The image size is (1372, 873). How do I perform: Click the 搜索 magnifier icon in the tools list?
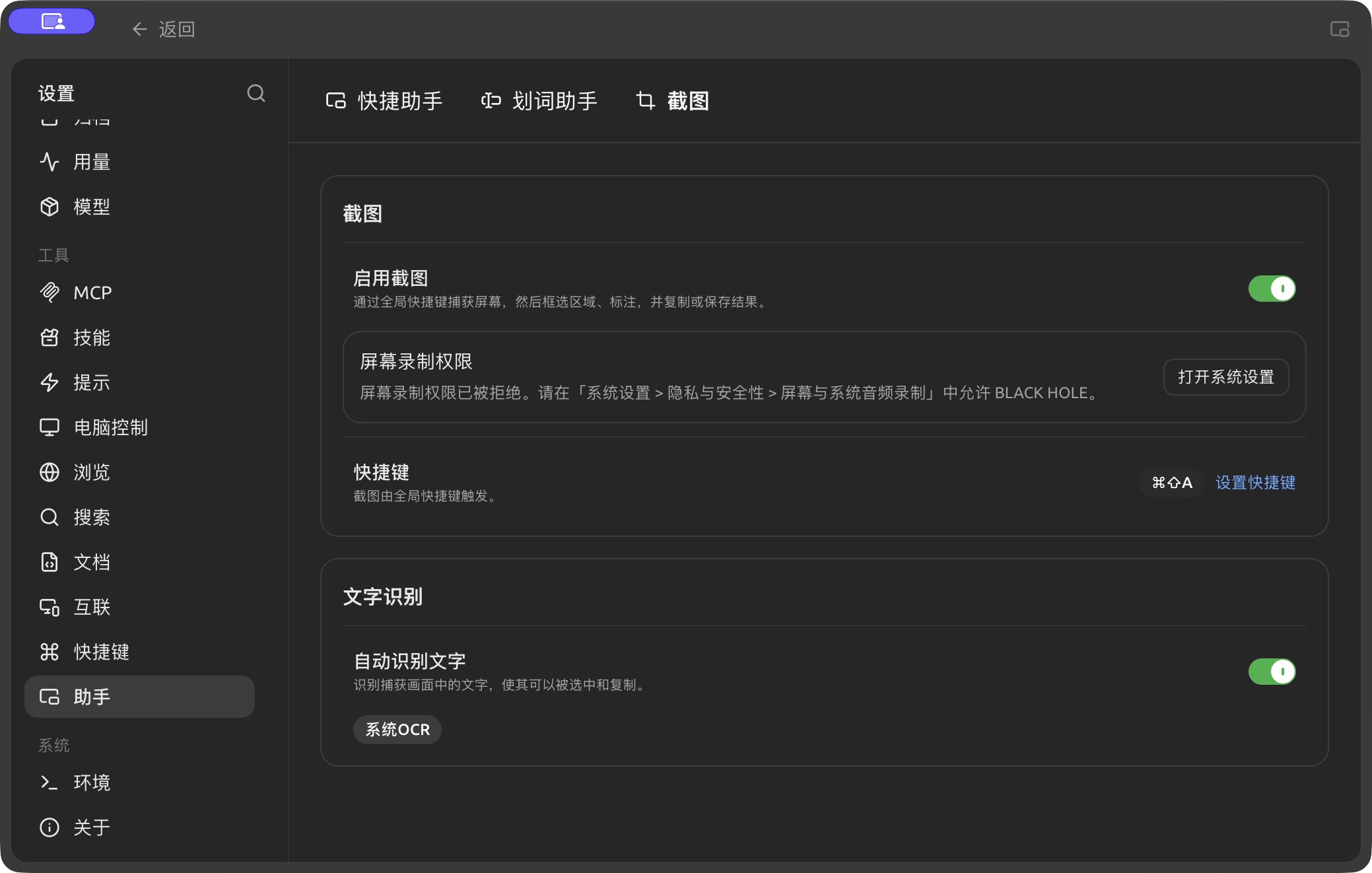coord(50,517)
